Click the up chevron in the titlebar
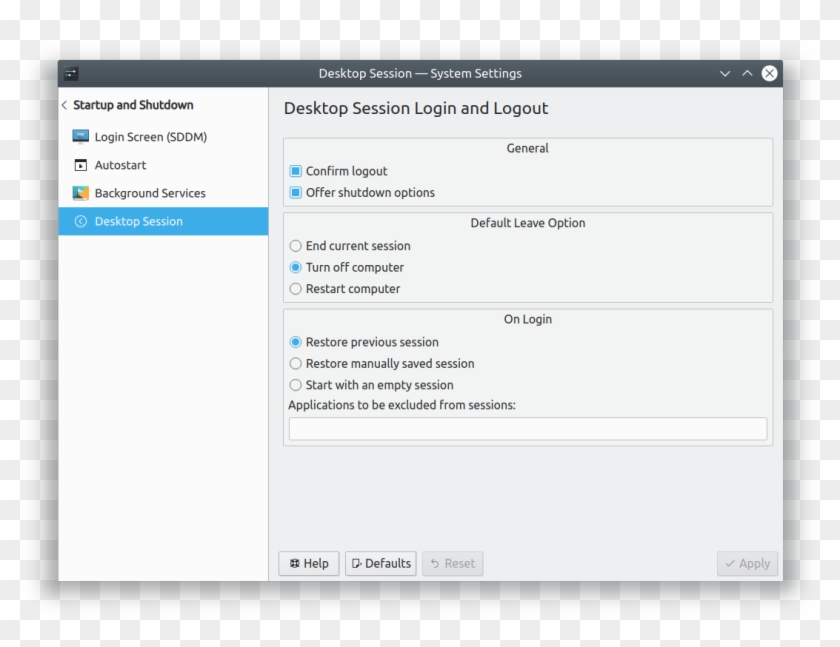840x647 pixels. coord(746,73)
